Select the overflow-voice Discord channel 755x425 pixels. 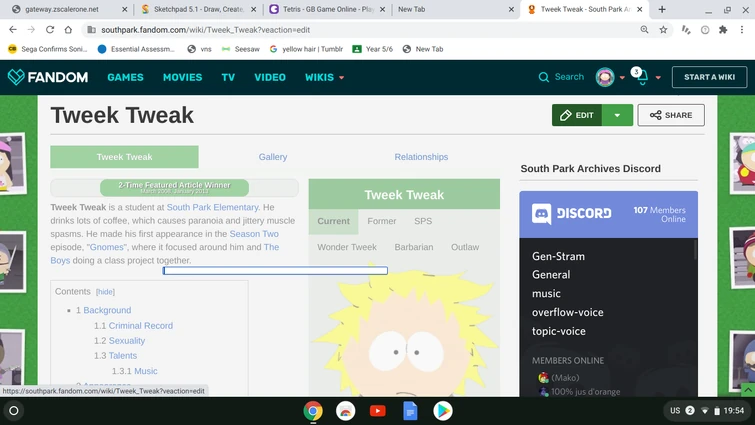tap(568, 312)
